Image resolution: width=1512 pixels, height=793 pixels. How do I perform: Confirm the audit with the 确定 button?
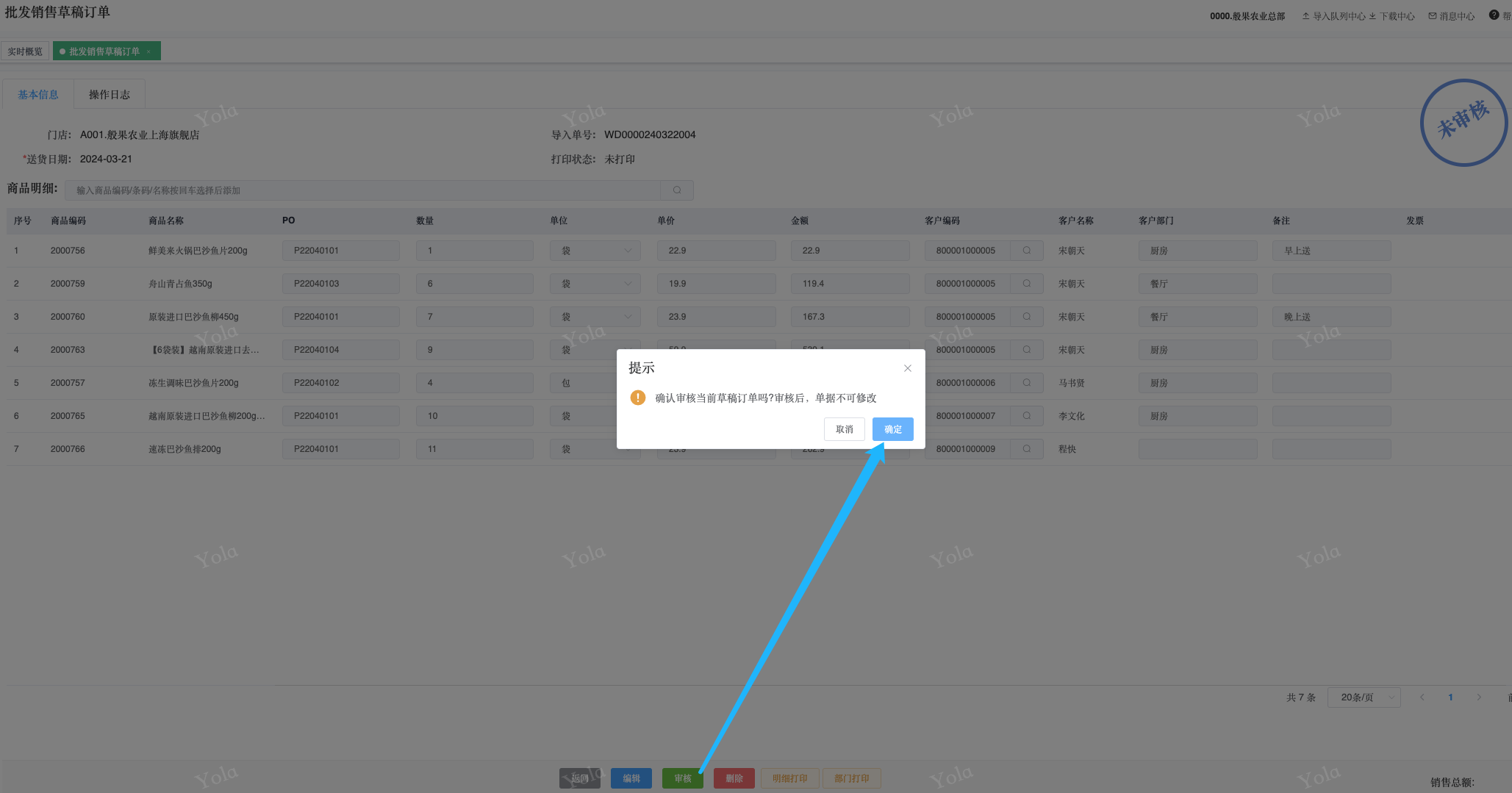click(893, 429)
